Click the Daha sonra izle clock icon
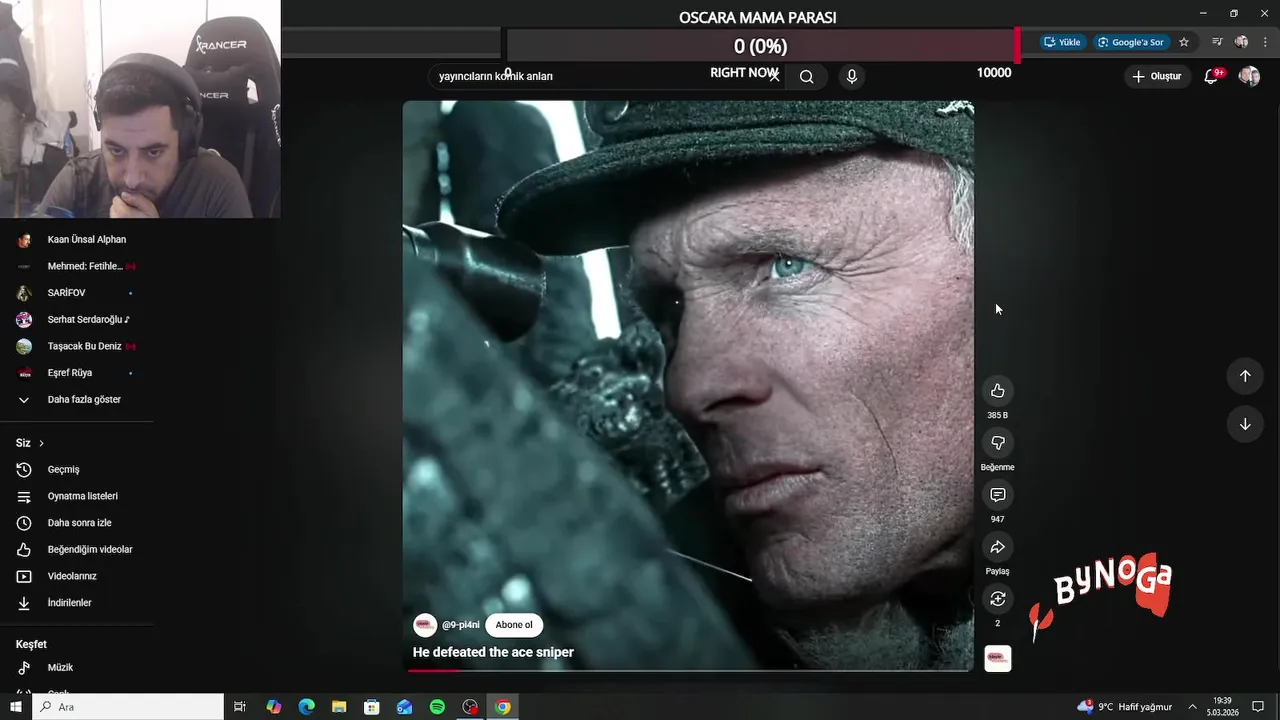1280x720 pixels. coord(24,523)
